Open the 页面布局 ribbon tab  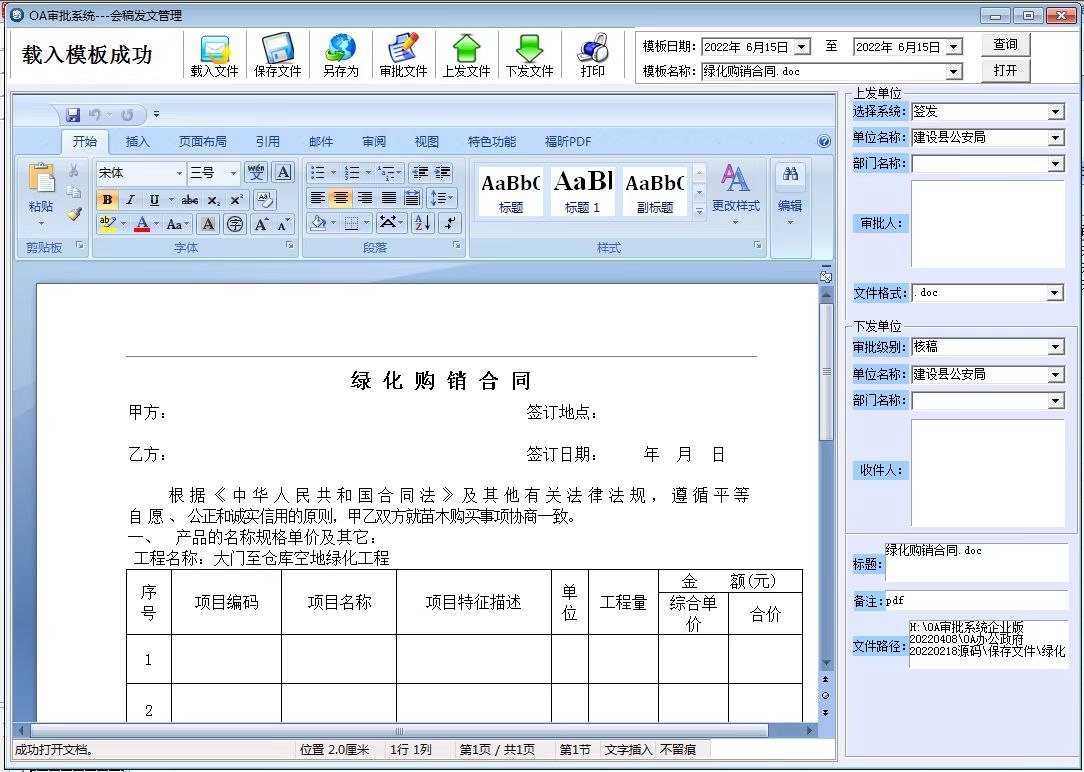[x=202, y=142]
